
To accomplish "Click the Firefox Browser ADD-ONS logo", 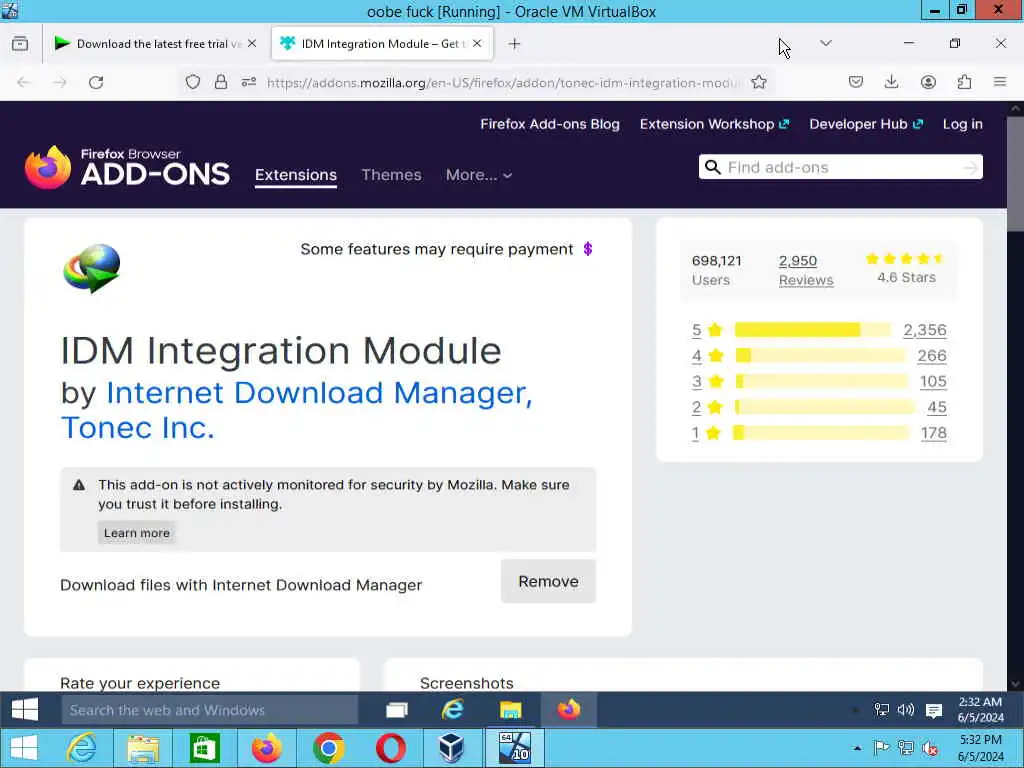I will coord(127,168).
